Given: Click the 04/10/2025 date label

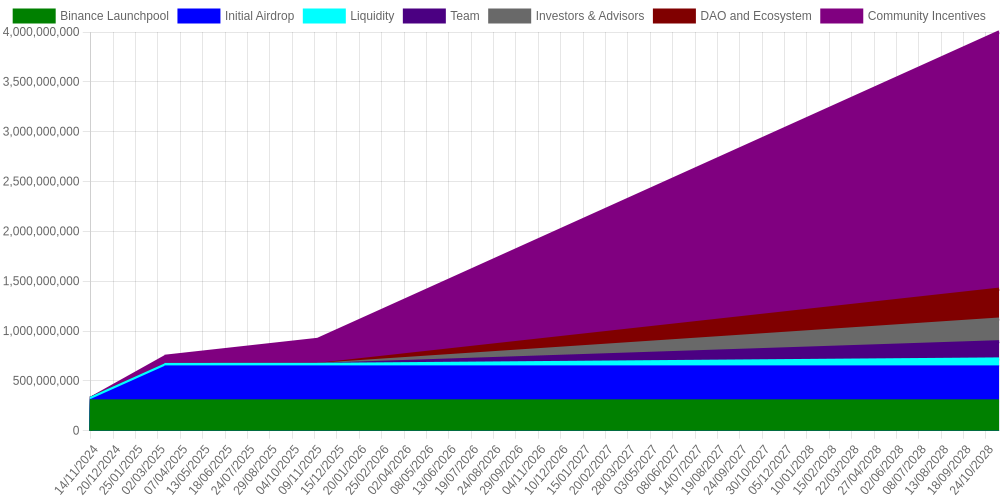Looking at the screenshot, I should click(x=277, y=469).
